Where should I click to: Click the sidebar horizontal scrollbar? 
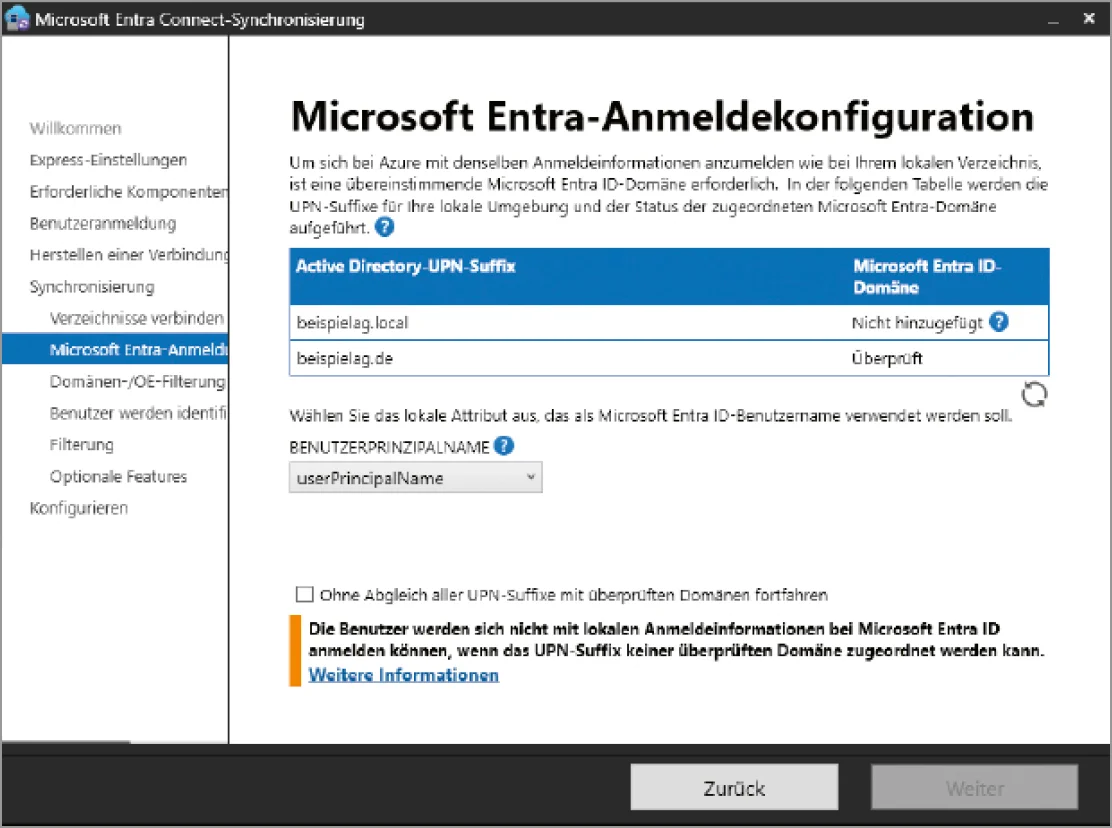tap(67, 742)
